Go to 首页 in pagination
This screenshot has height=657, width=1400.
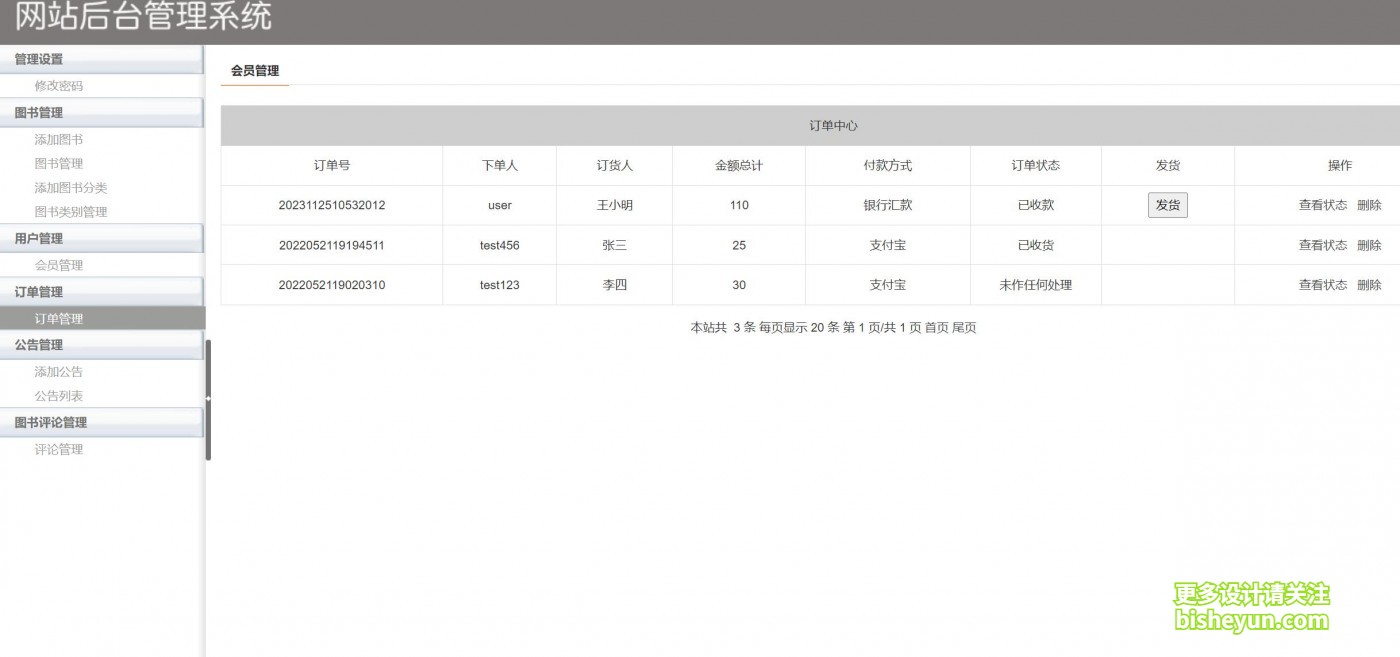[936, 328]
